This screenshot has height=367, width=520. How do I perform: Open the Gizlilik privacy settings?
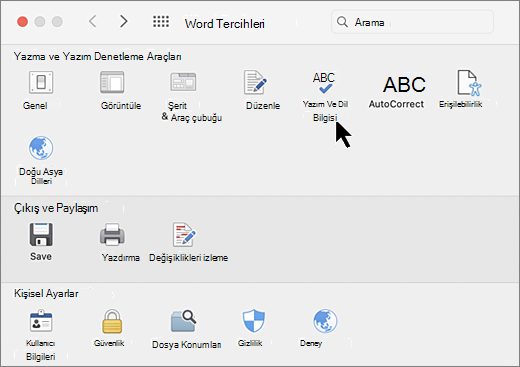coord(254,321)
